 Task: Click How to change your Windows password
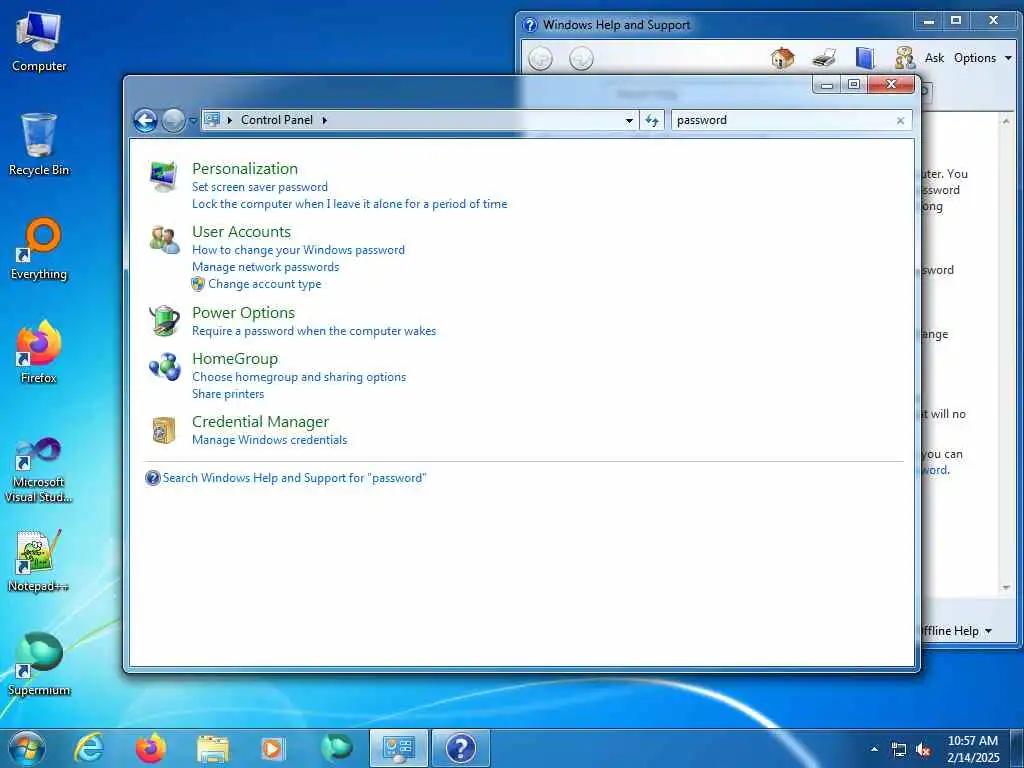click(x=298, y=250)
